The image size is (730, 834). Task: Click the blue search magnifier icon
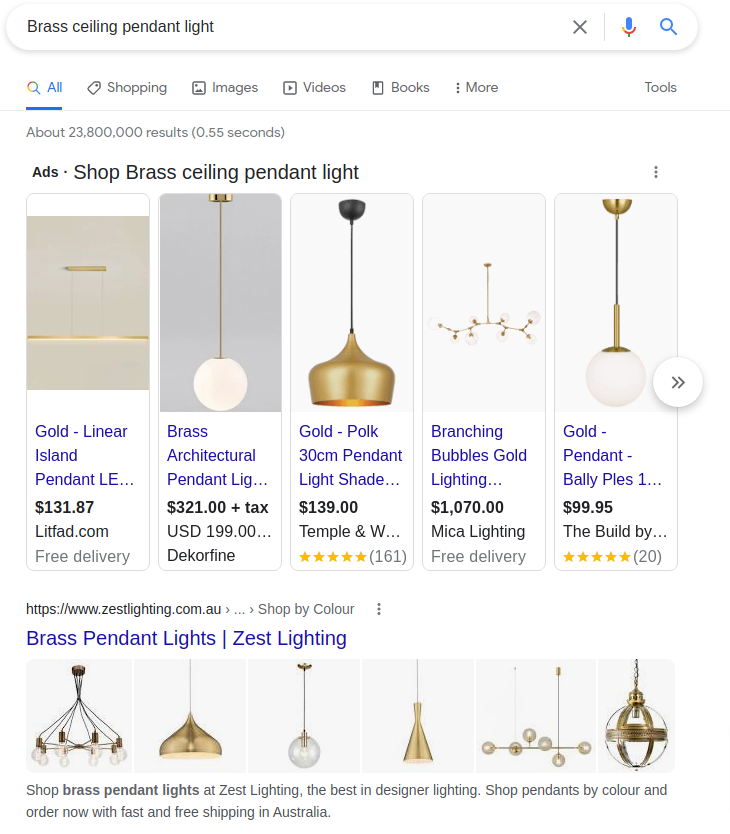[668, 28]
